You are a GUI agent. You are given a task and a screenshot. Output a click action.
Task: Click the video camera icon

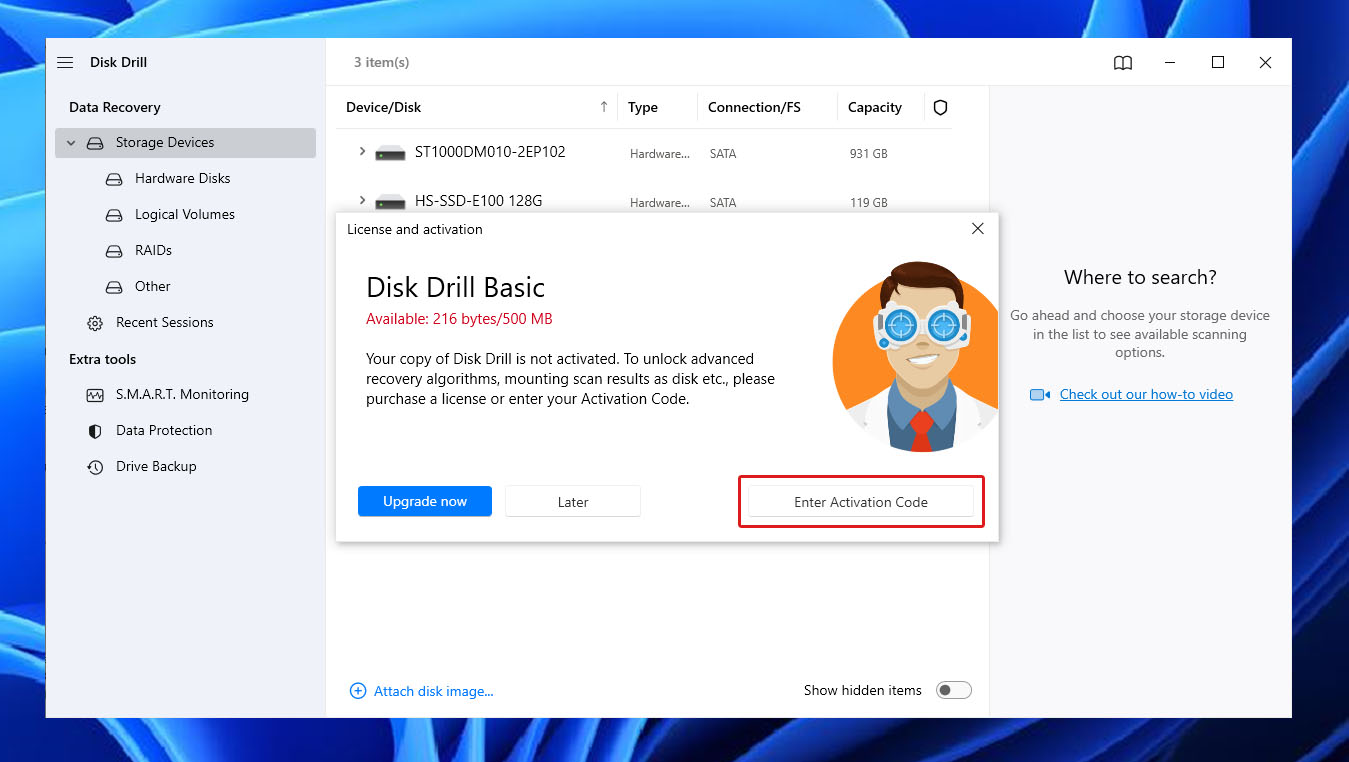click(1040, 395)
